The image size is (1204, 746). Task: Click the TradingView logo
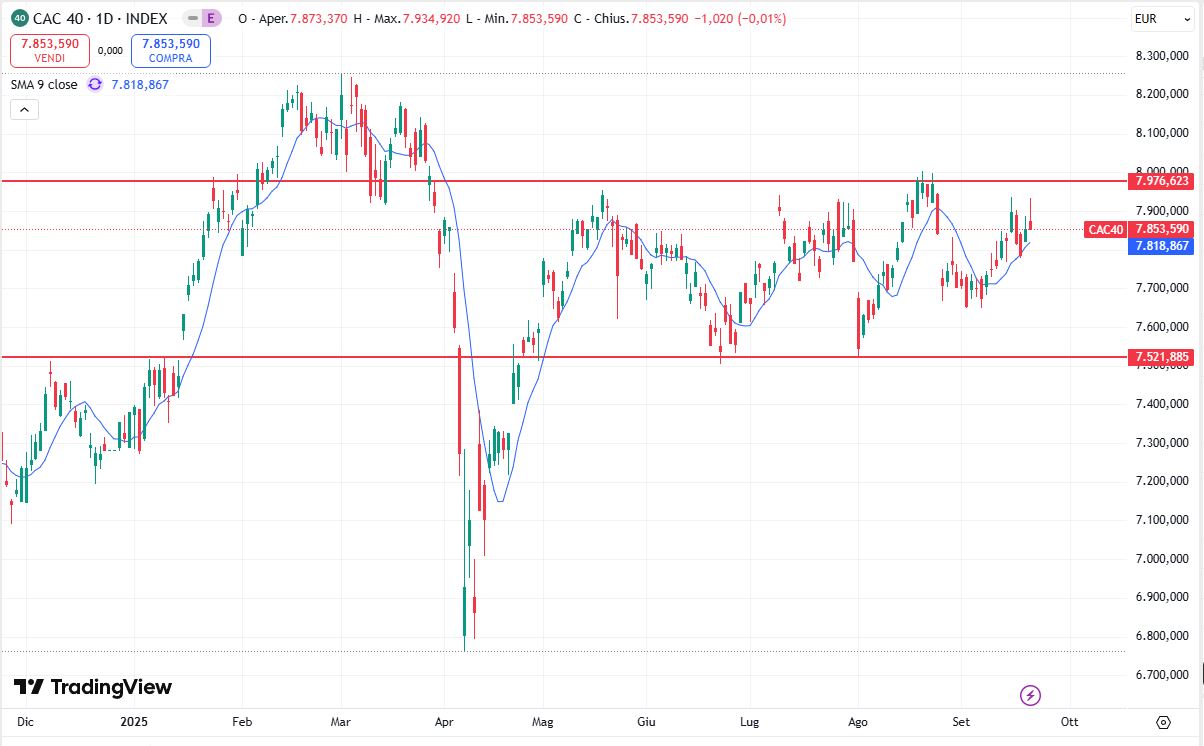93,687
